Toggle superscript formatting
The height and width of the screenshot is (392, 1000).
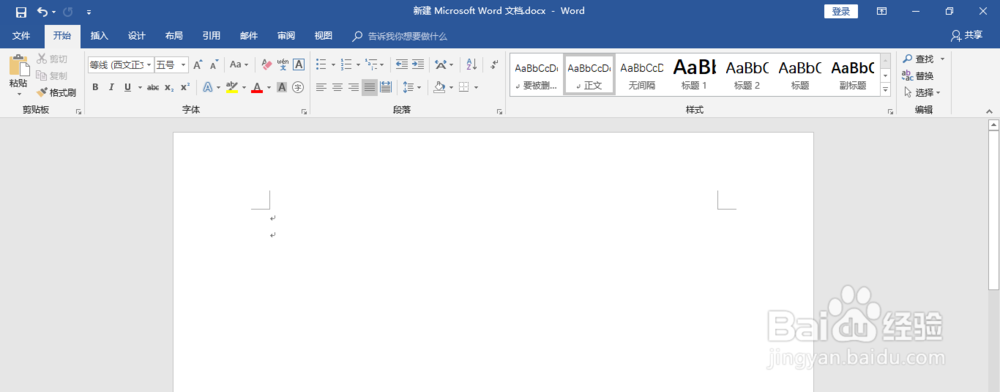pos(185,87)
